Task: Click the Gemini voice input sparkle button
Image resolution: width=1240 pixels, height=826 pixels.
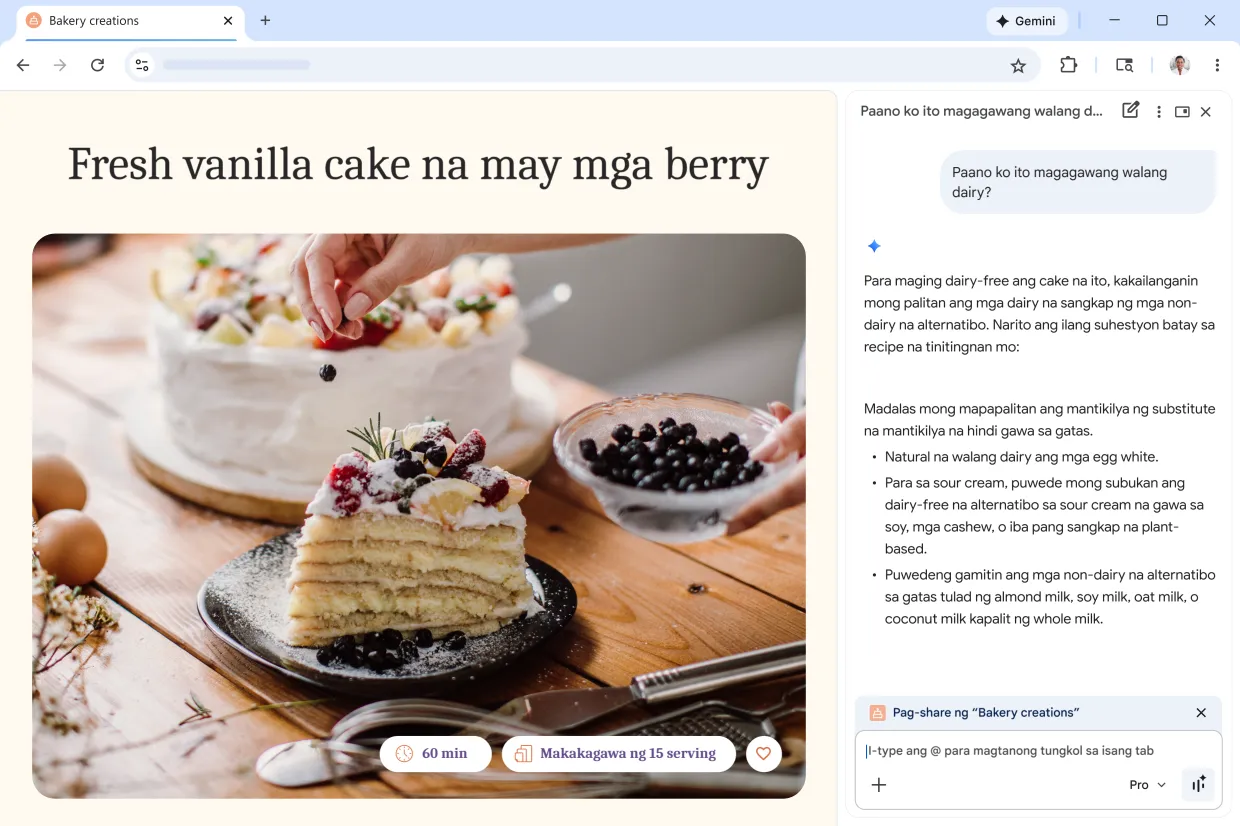Action: pyautogui.click(x=1197, y=785)
